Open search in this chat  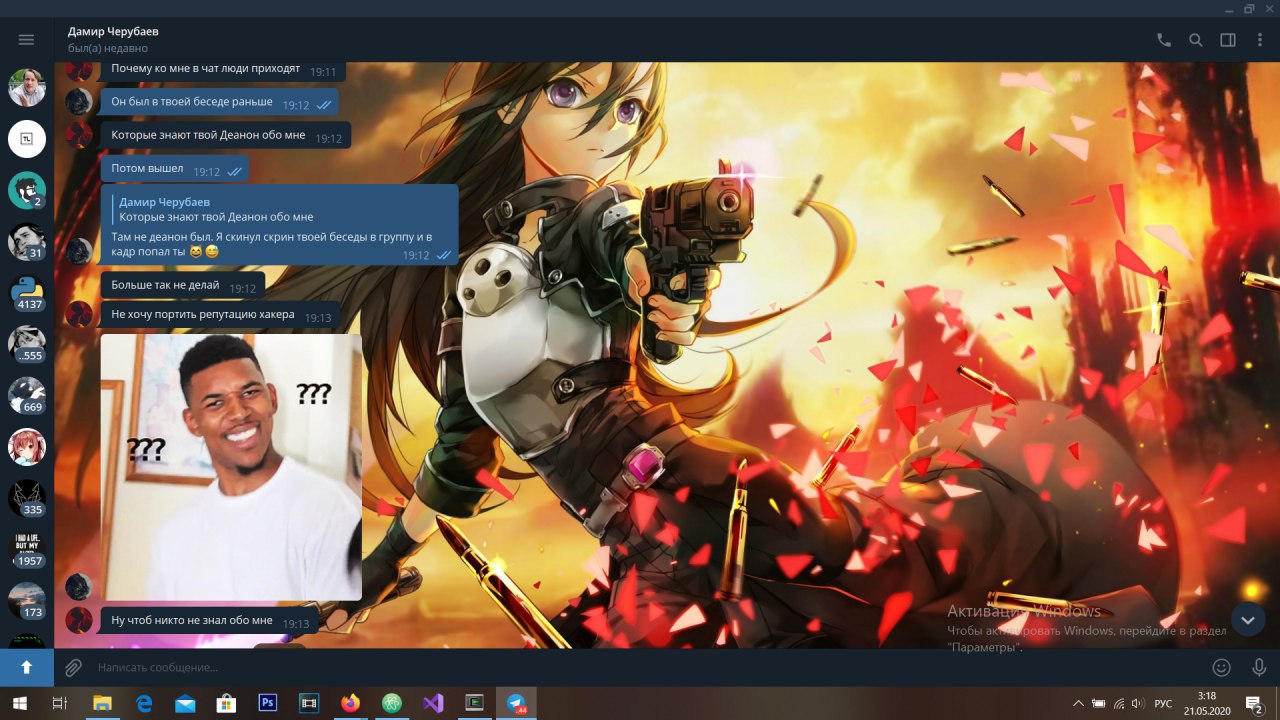[x=1195, y=40]
